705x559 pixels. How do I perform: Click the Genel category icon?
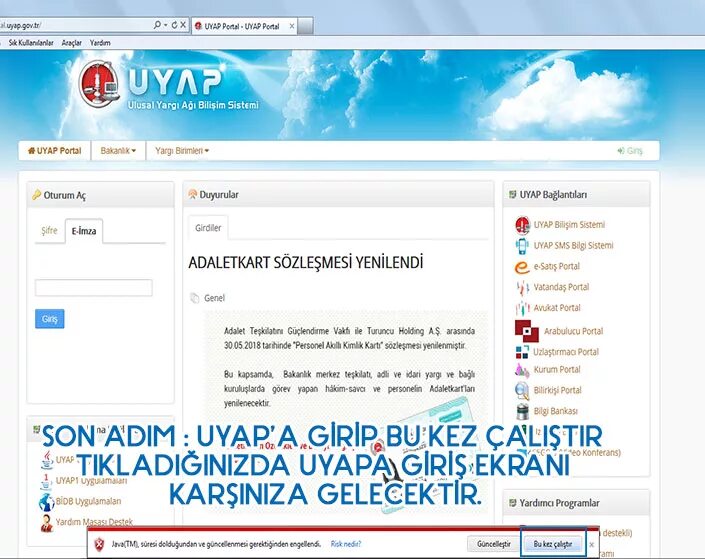(x=195, y=298)
